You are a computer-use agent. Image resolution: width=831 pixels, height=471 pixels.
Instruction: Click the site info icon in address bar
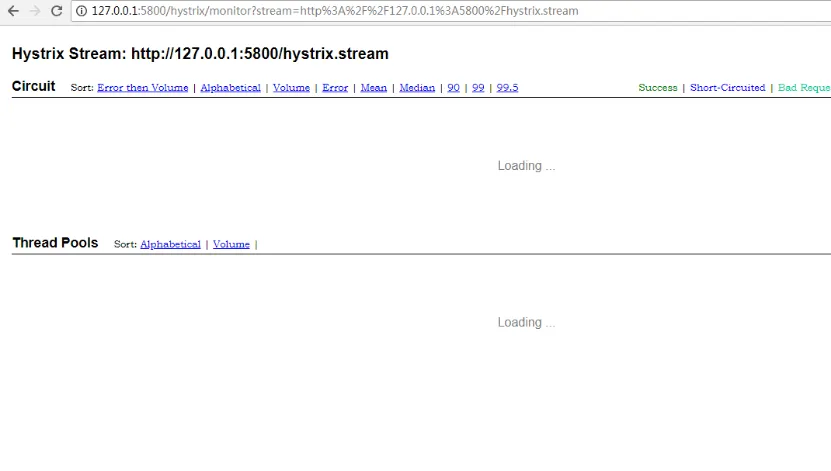tap(81, 11)
